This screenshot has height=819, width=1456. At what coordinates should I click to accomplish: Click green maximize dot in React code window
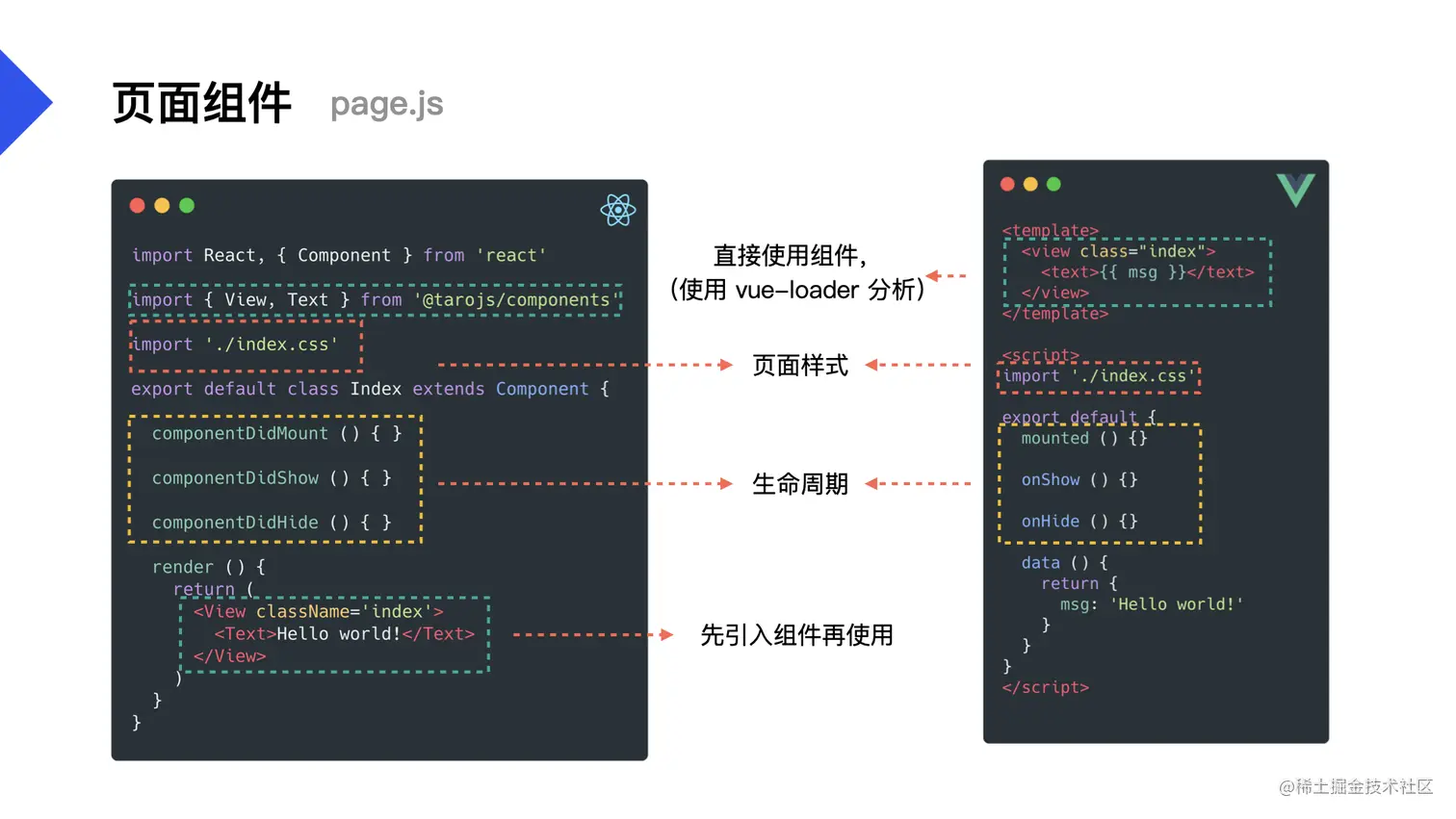tap(187, 205)
